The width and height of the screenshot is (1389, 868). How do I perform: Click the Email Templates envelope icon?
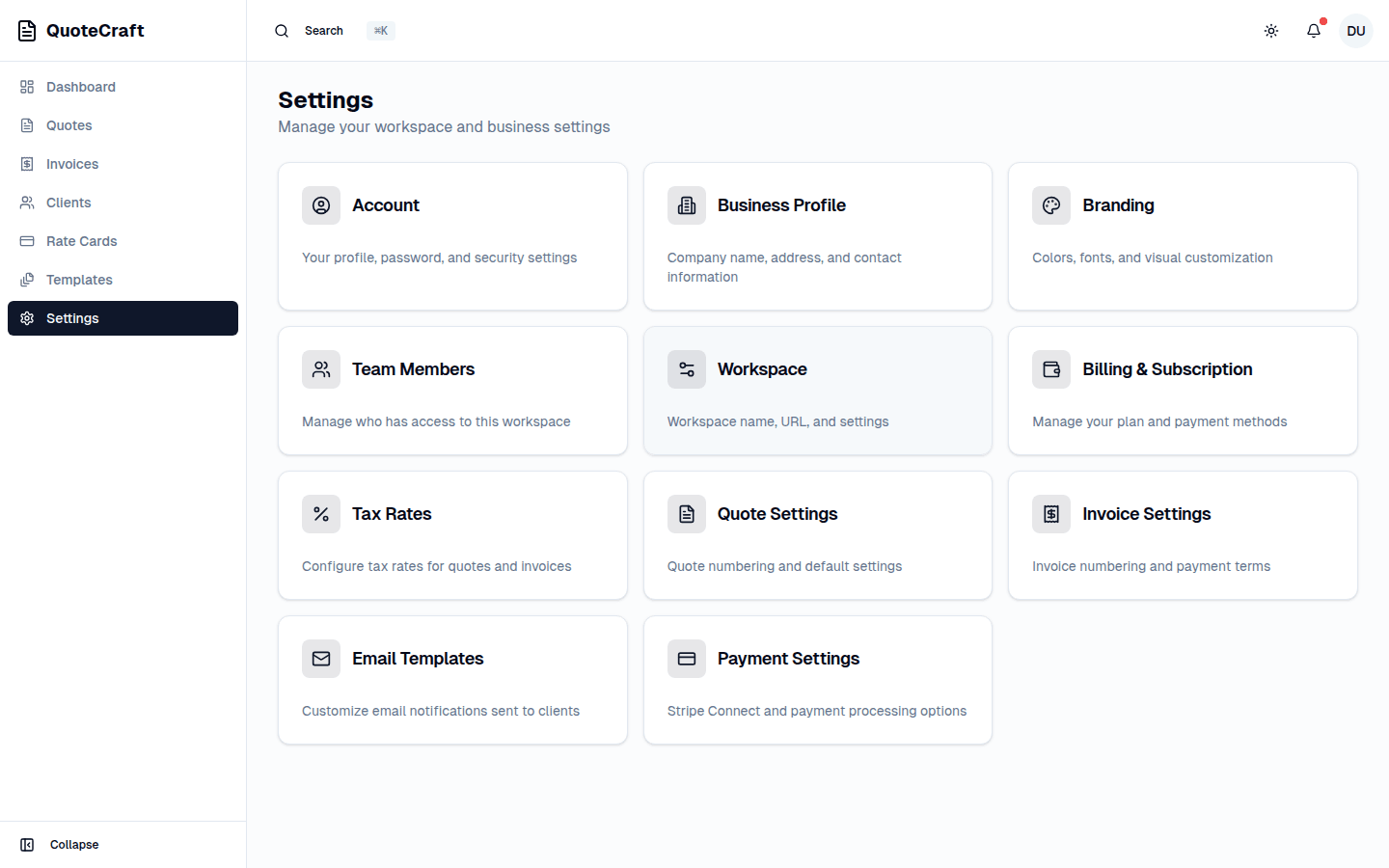point(321,659)
